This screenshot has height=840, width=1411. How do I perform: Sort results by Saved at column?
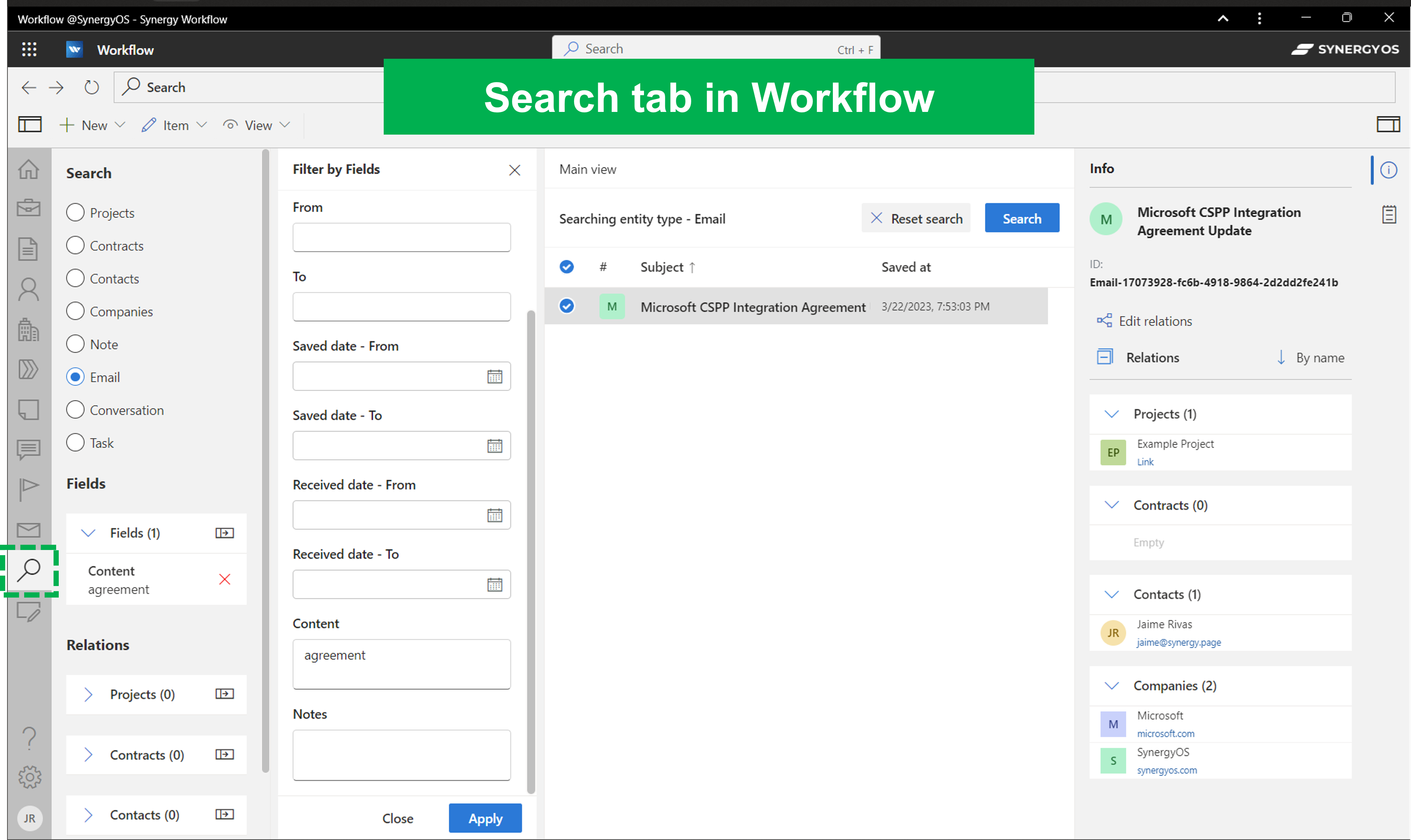(906, 267)
